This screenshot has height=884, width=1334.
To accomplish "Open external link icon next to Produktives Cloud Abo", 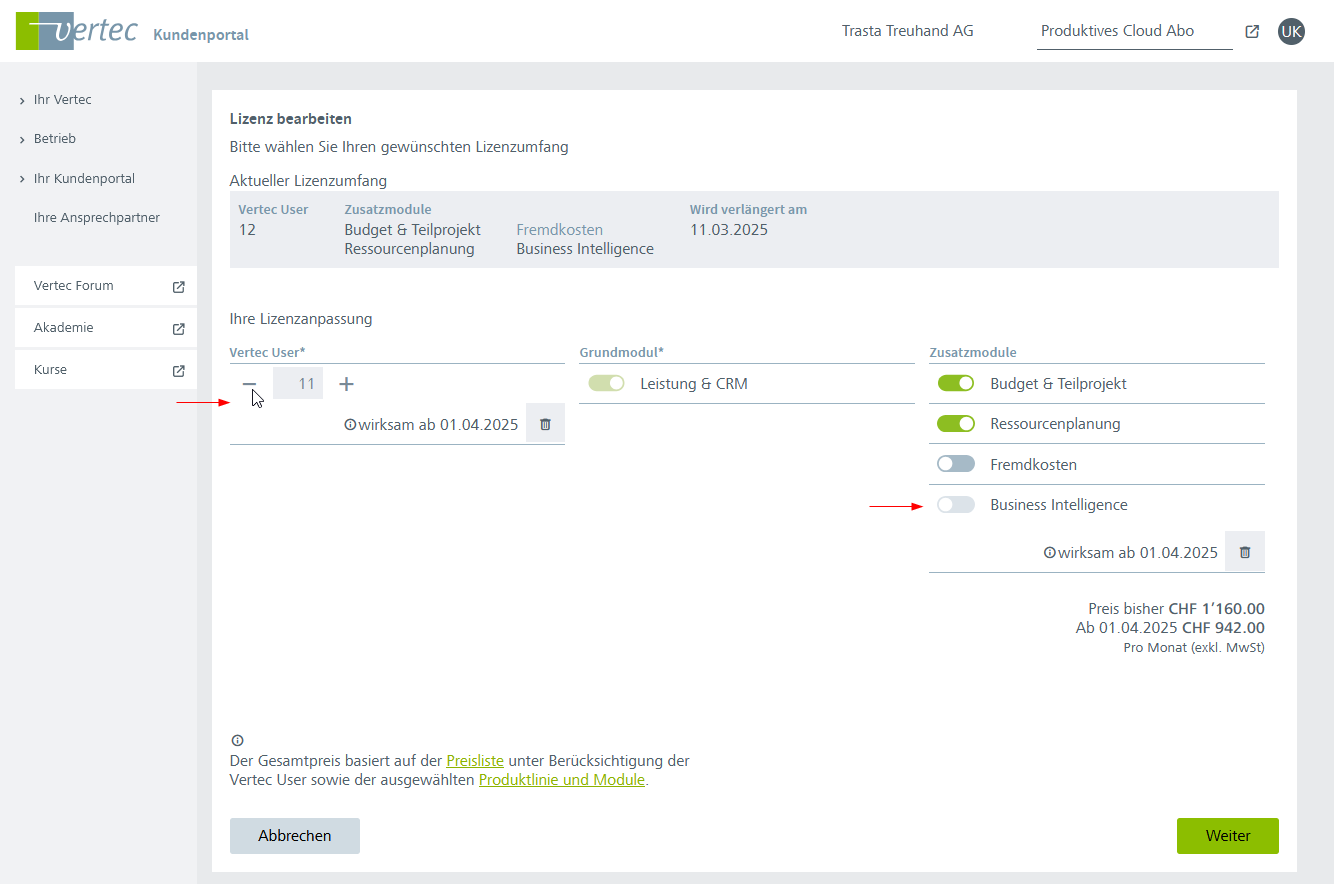I will [1252, 31].
